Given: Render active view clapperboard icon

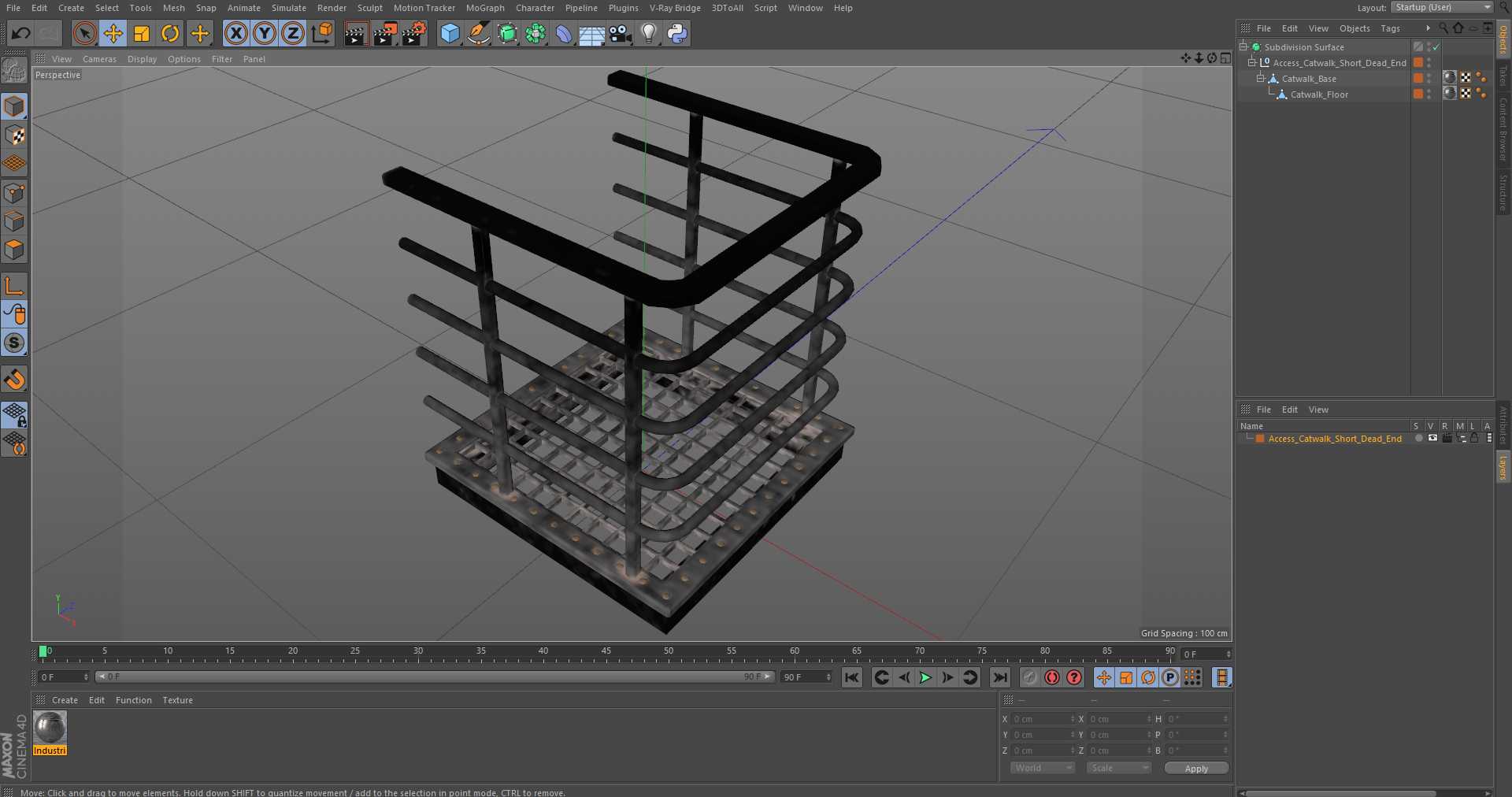Looking at the screenshot, I should point(355,33).
